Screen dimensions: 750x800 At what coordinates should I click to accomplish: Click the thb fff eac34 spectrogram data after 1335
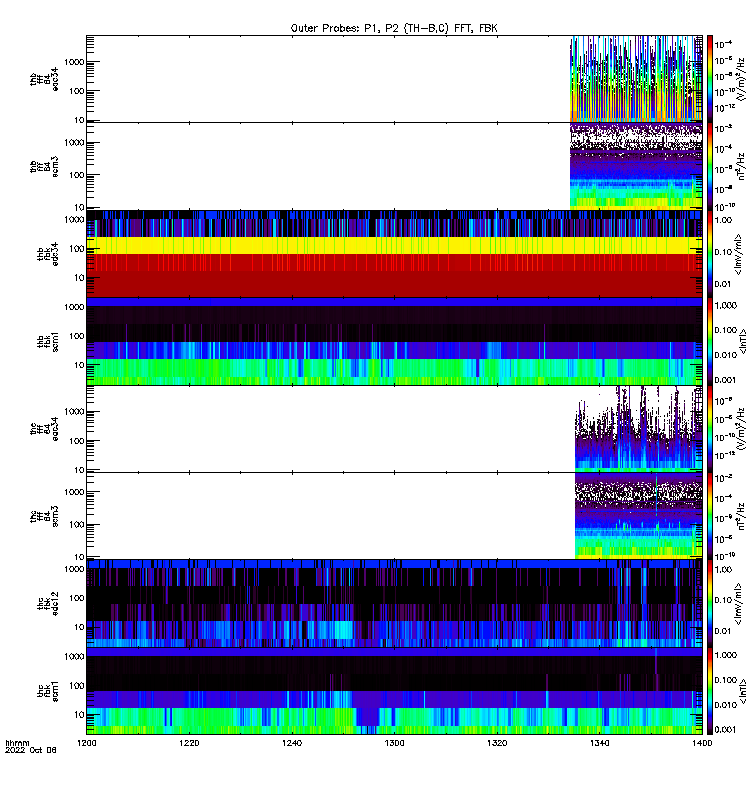tap(636, 79)
